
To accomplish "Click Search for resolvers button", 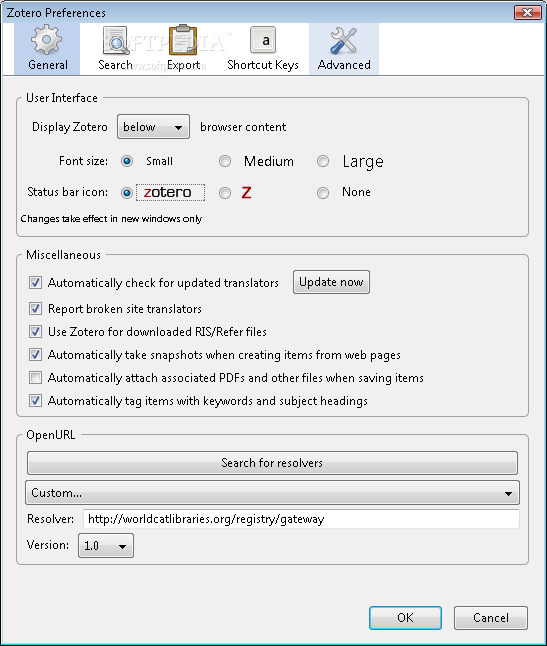I will [272, 463].
